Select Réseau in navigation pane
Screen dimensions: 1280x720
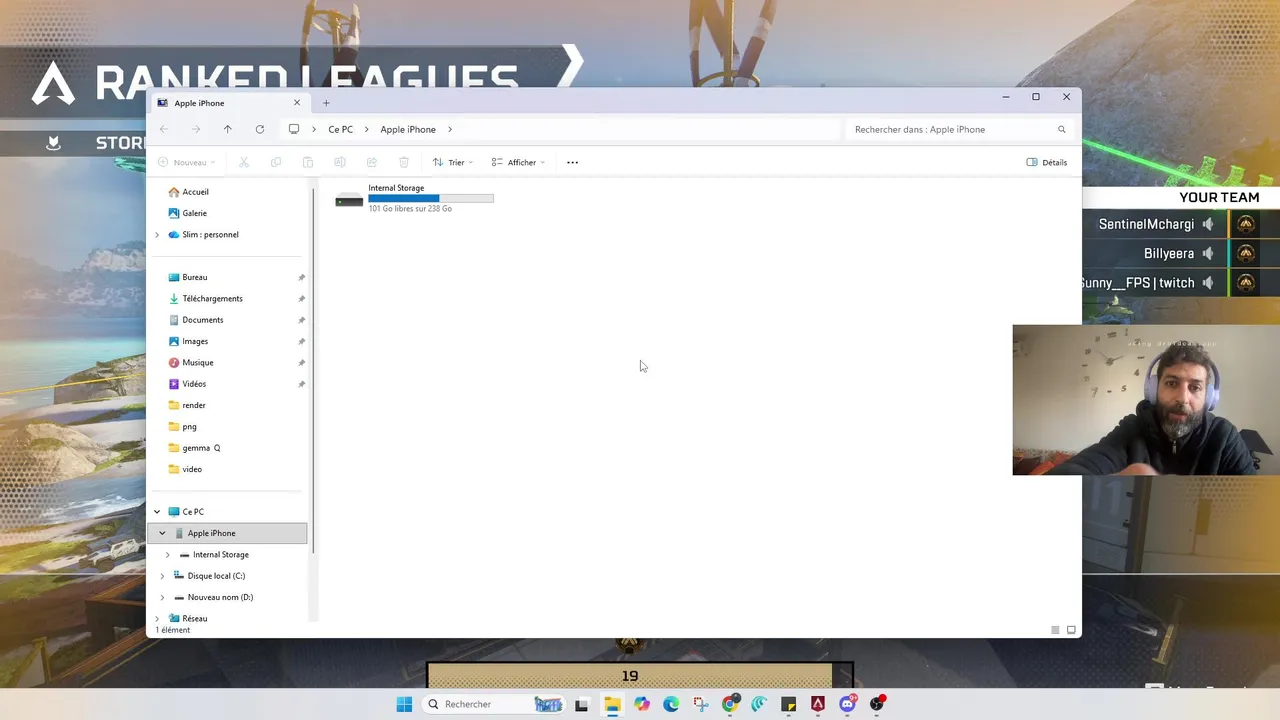point(194,619)
